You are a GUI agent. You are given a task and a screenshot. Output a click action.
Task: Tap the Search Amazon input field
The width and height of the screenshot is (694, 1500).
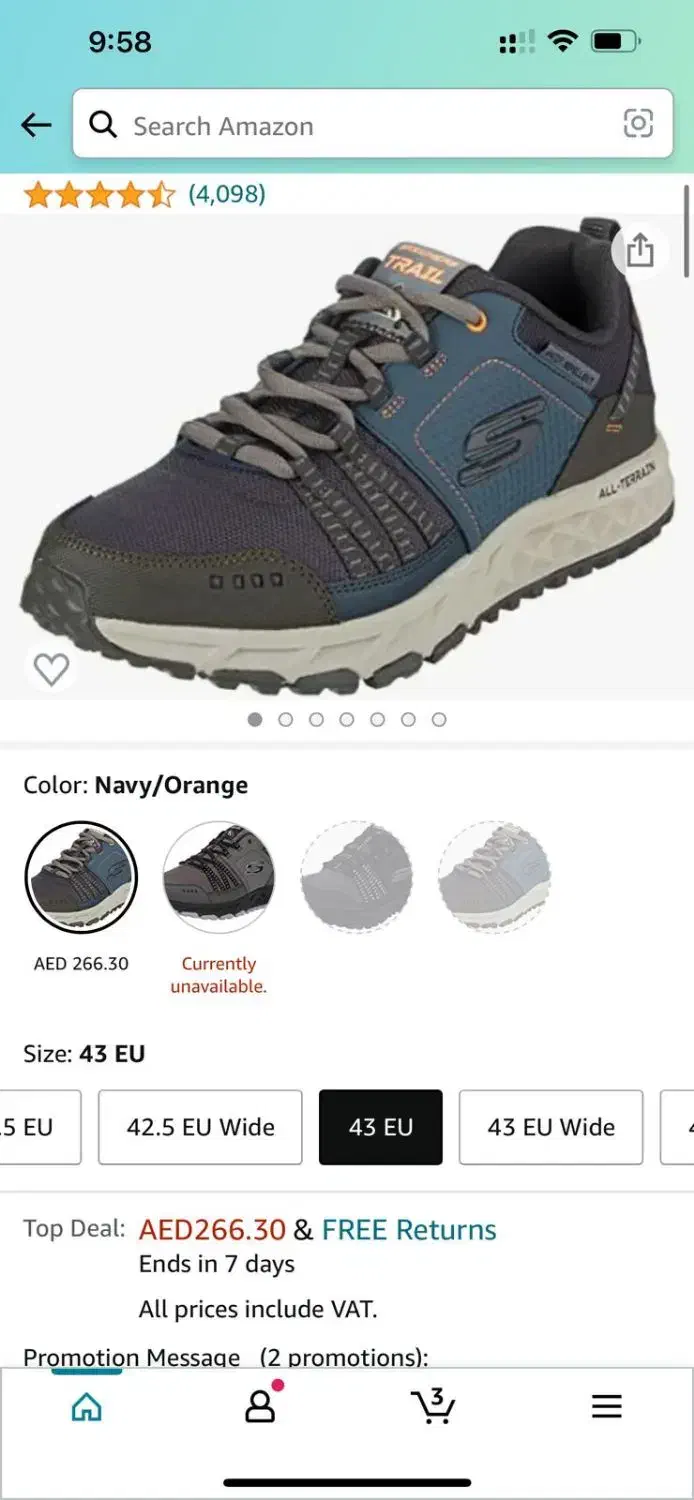[372, 124]
